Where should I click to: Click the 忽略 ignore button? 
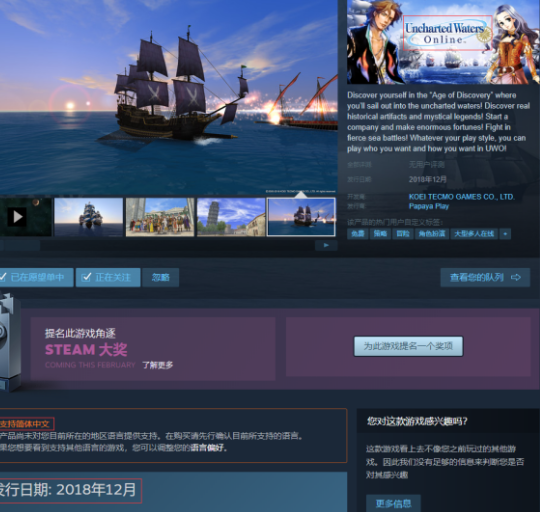click(160, 277)
